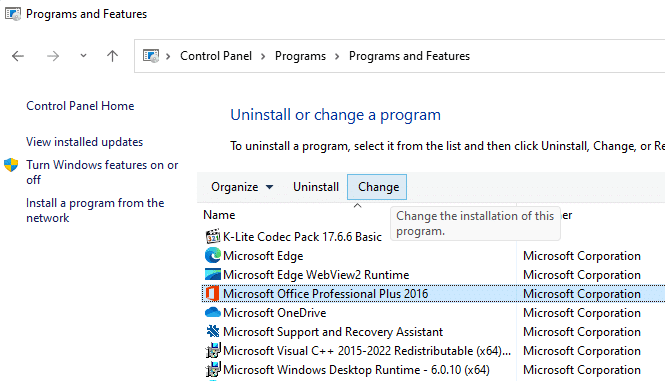Click the K-Lite Codec Pack icon
Image resolution: width=665 pixels, height=381 pixels.
point(212,236)
